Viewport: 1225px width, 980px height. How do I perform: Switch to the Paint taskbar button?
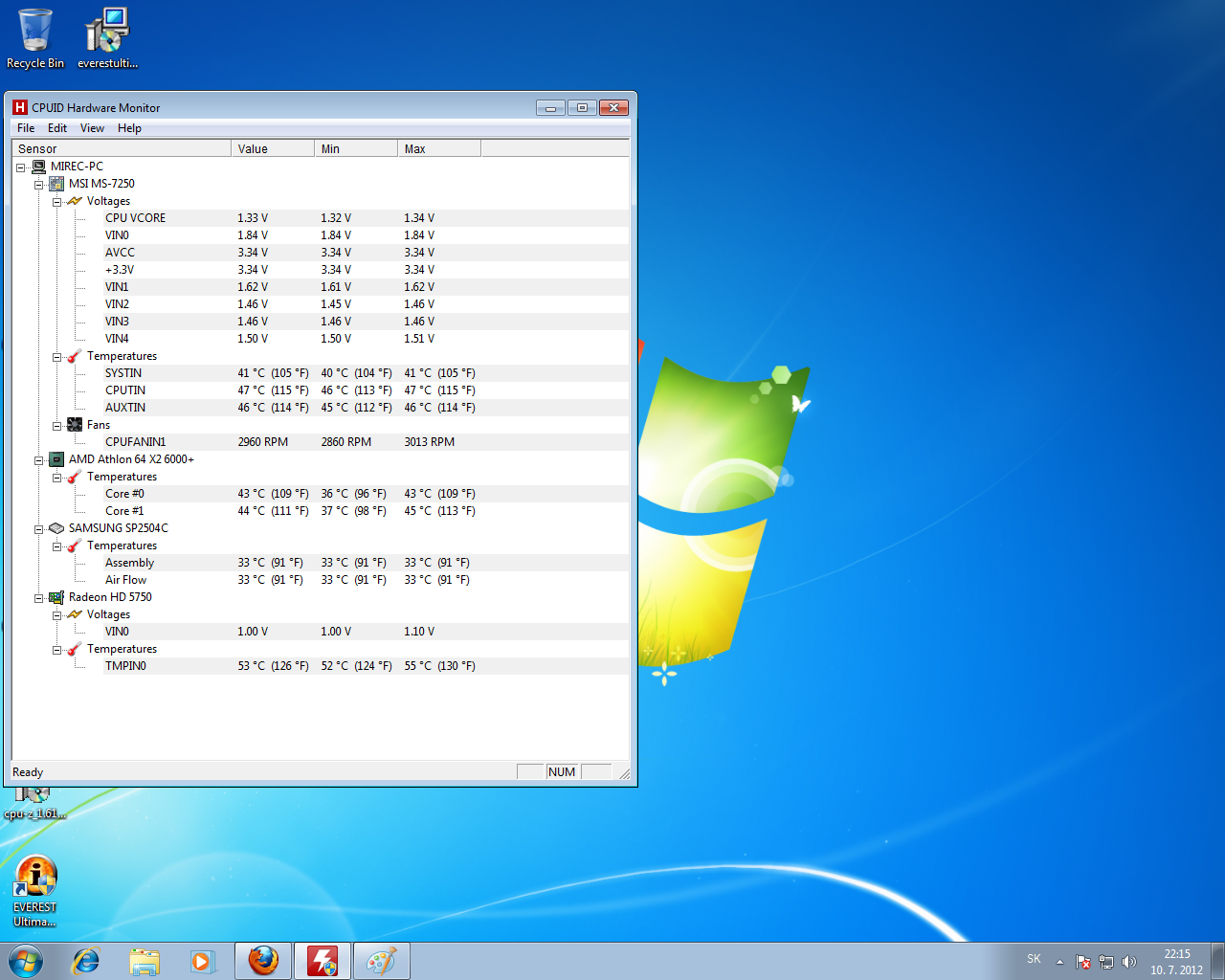(382, 961)
